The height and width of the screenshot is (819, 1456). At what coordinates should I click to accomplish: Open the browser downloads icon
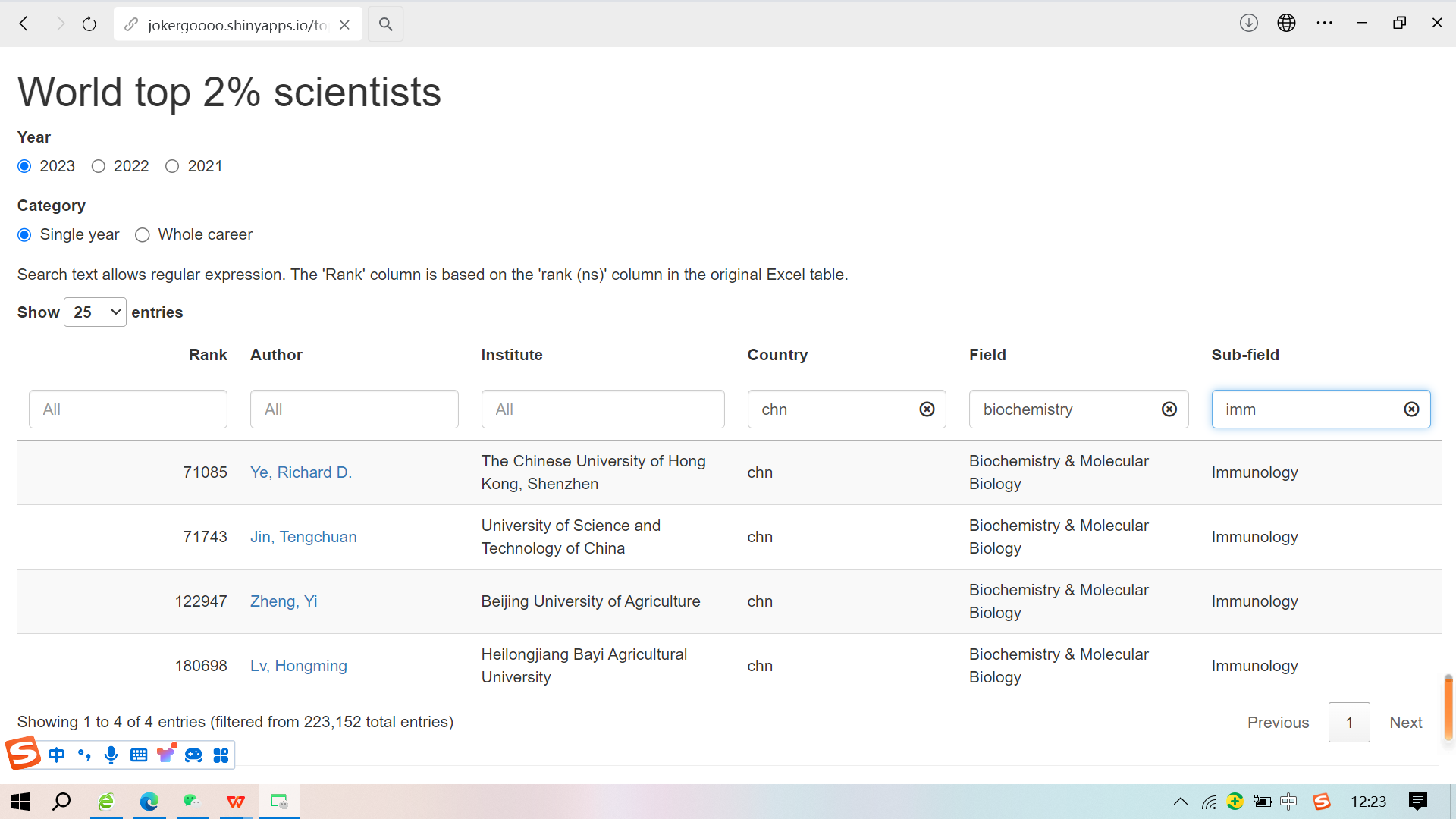[1248, 23]
